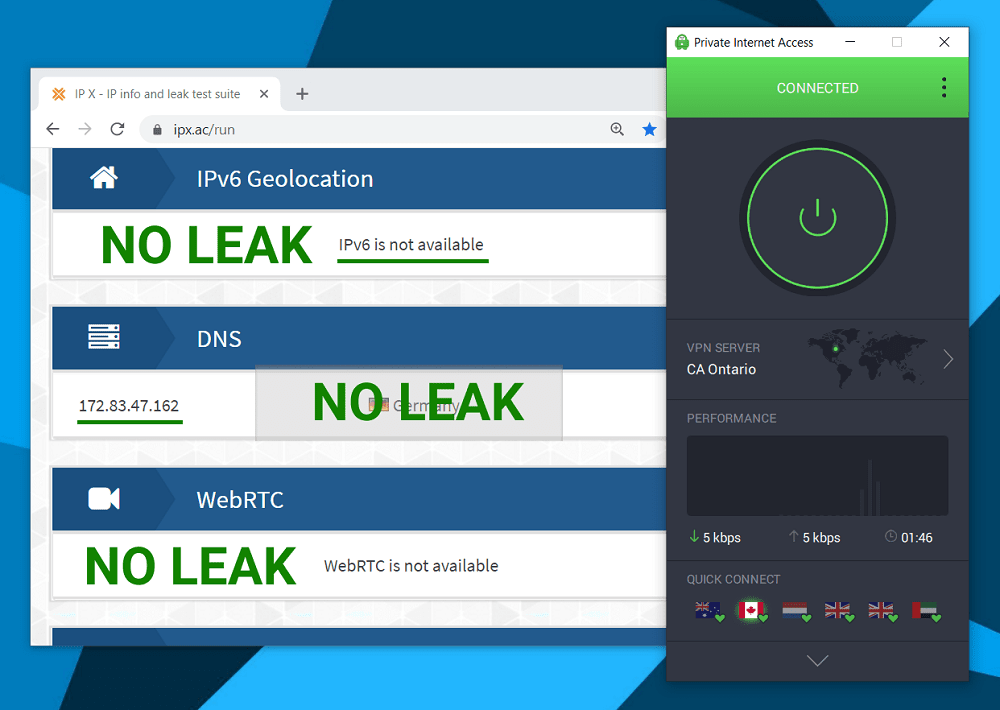This screenshot has width=1000, height=710.
Task: Go forward in the browser
Action: click(85, 129)
